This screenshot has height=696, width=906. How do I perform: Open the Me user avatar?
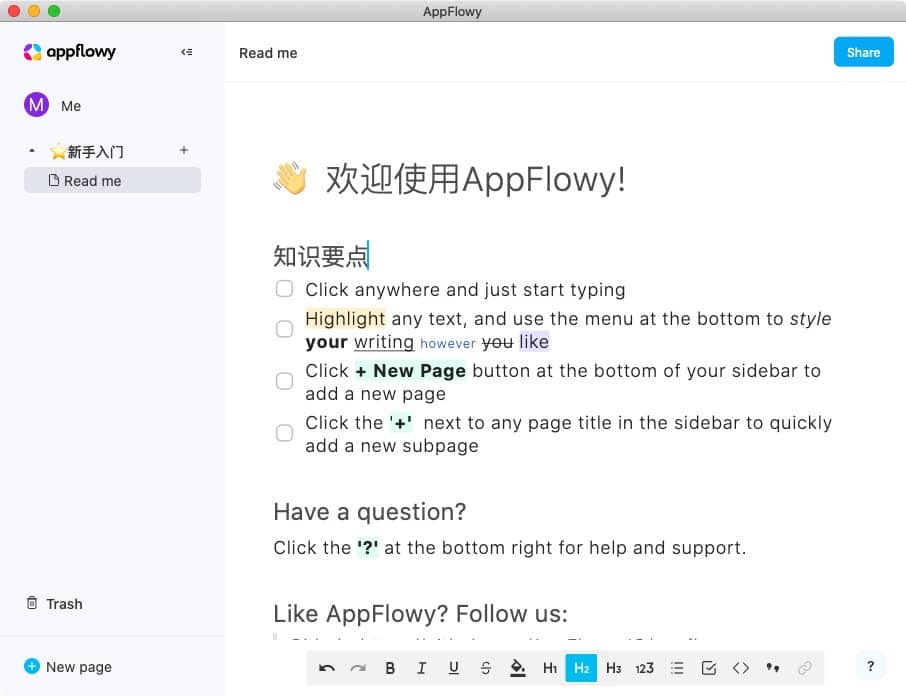pos(36,105)
